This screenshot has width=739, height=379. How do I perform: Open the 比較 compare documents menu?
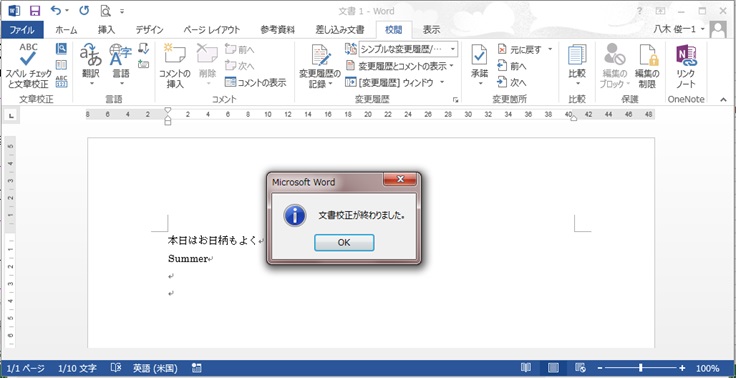[577, 66]
